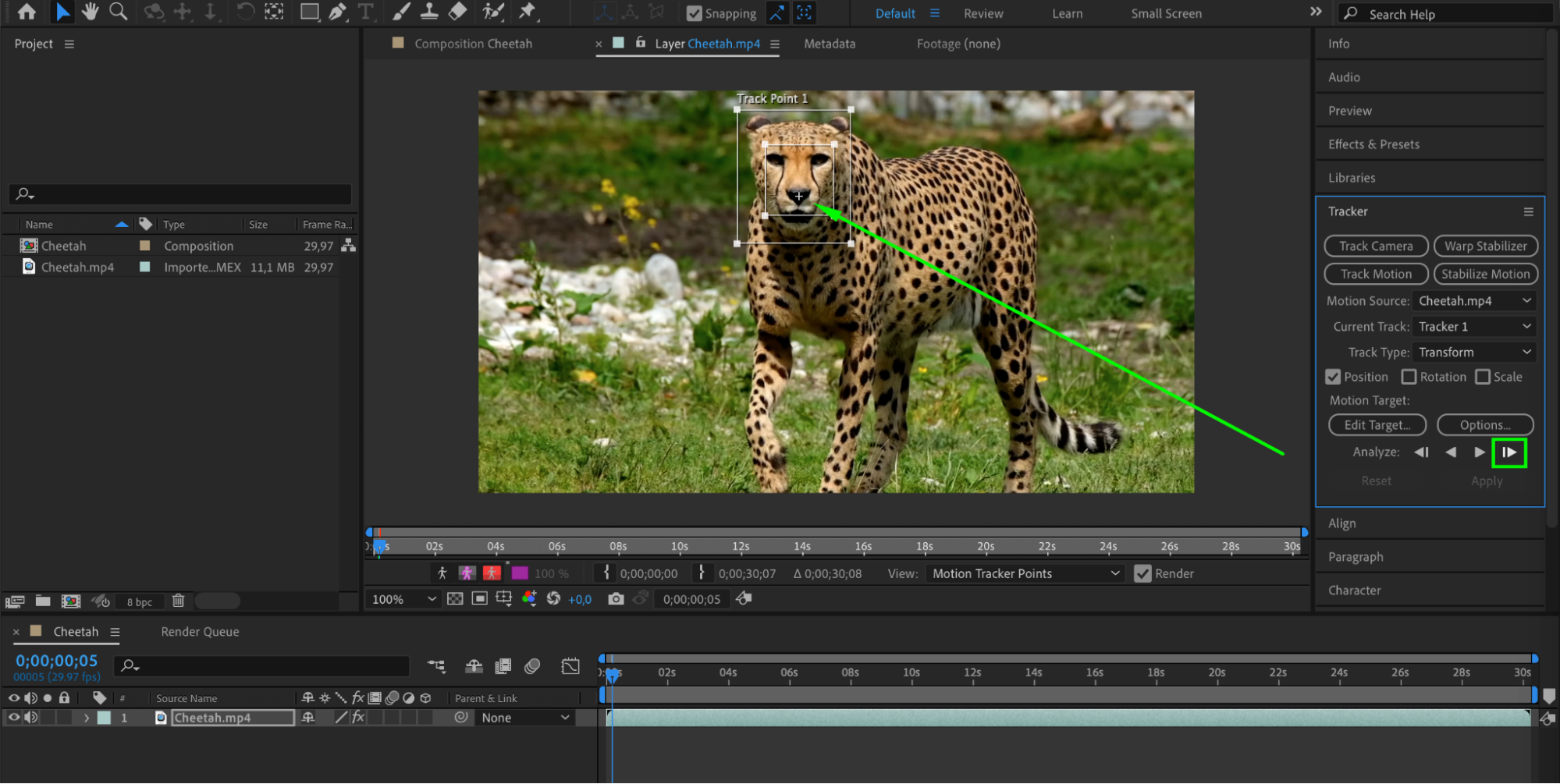The image size is (1560, 784).
Task: Open the Render Queue tab
Action: pos(200,632)
